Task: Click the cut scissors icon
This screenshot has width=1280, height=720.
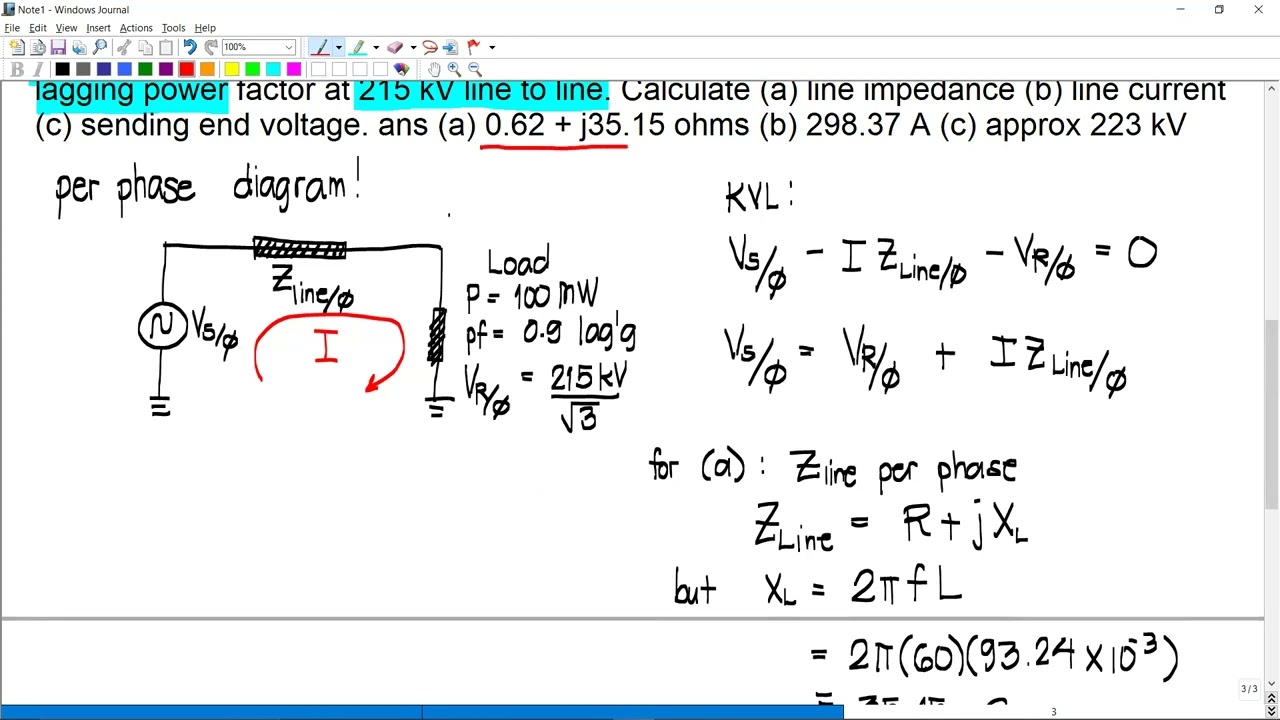Action: (124, 47)
